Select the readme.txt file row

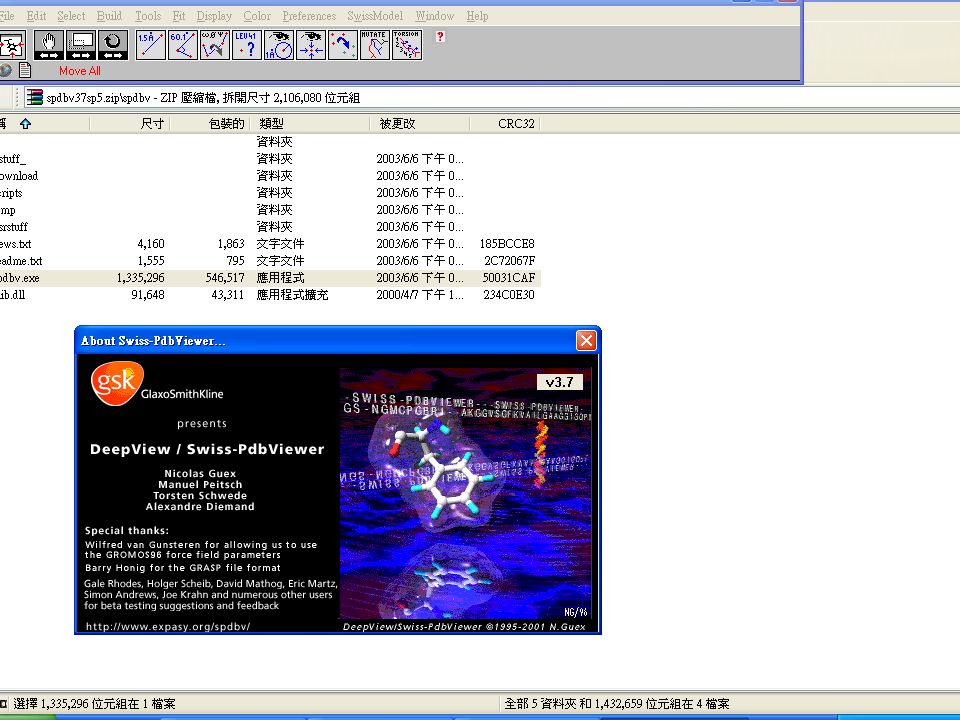[x=269, y=261]
